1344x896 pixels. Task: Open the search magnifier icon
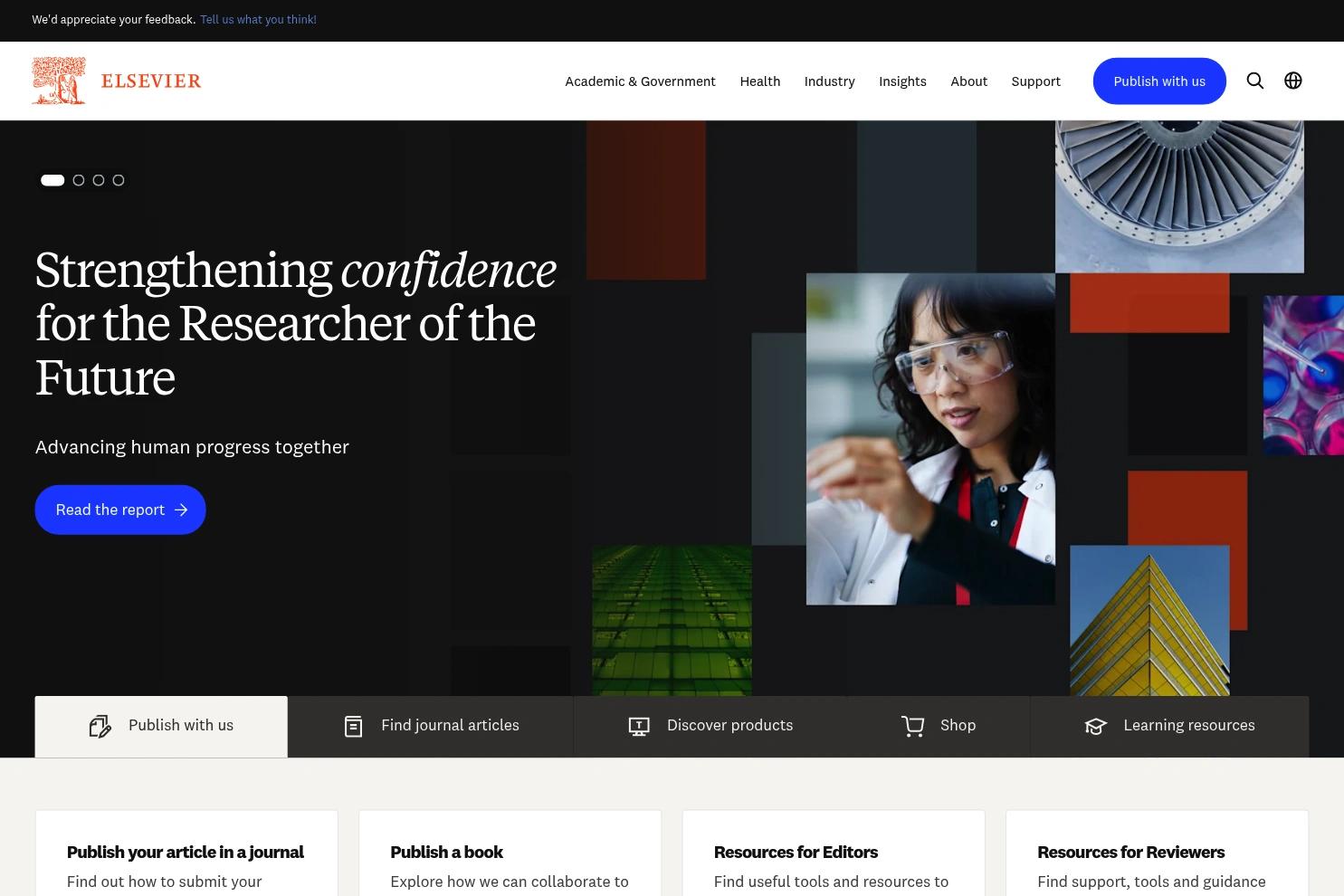coord(1255,81)
